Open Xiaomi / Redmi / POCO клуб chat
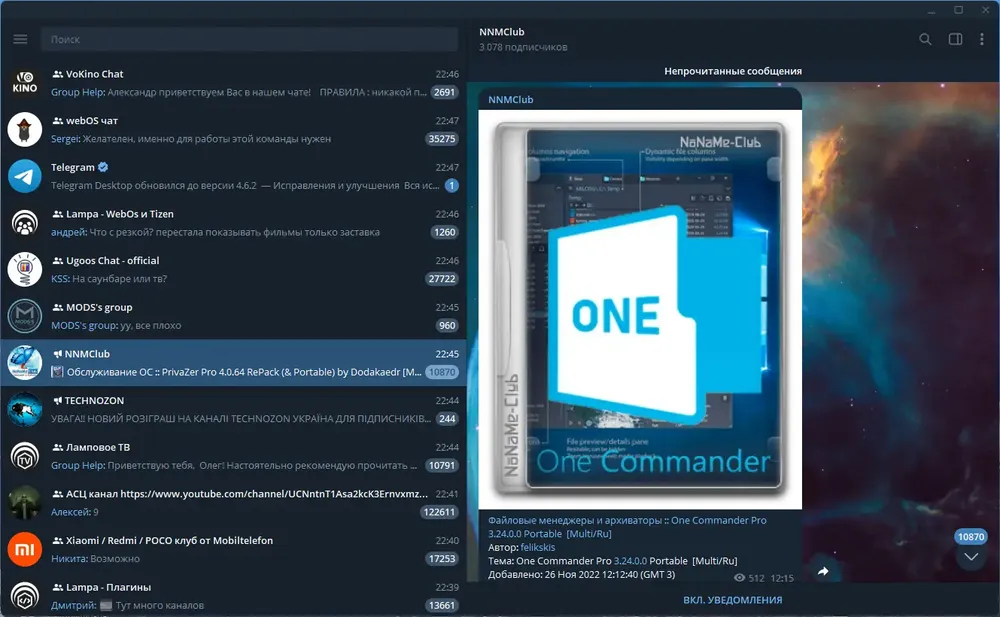1000x617 pixels. 233,549
